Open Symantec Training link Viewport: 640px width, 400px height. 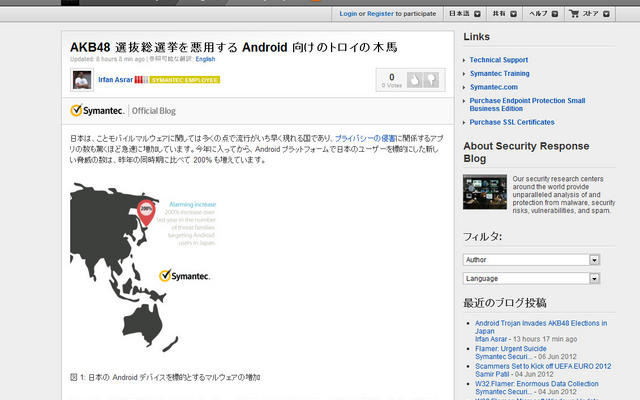(x=500, y=73)
